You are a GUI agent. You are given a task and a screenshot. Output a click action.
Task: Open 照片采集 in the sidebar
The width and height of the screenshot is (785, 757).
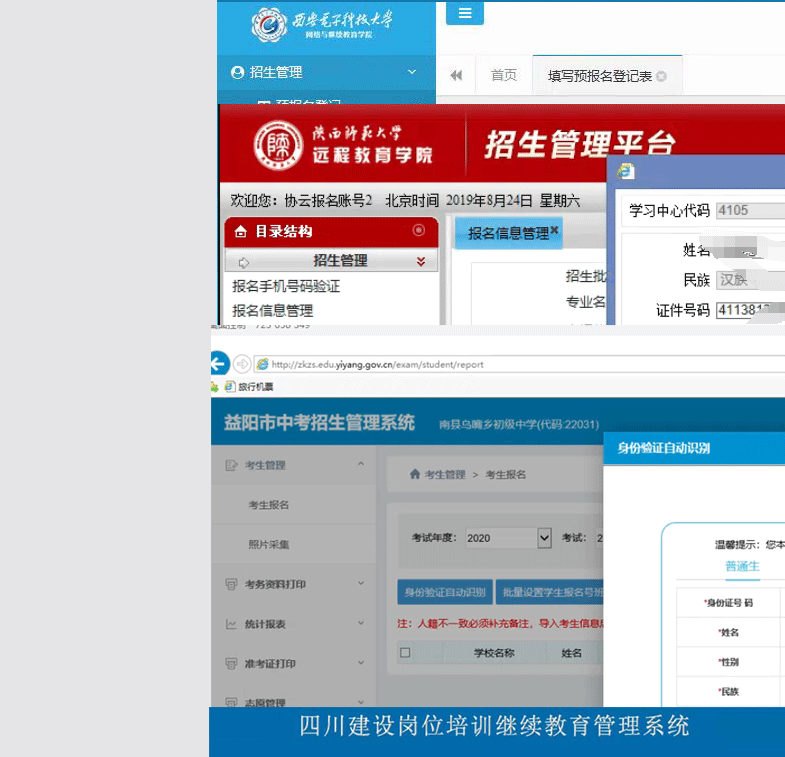tap(268, 544)
